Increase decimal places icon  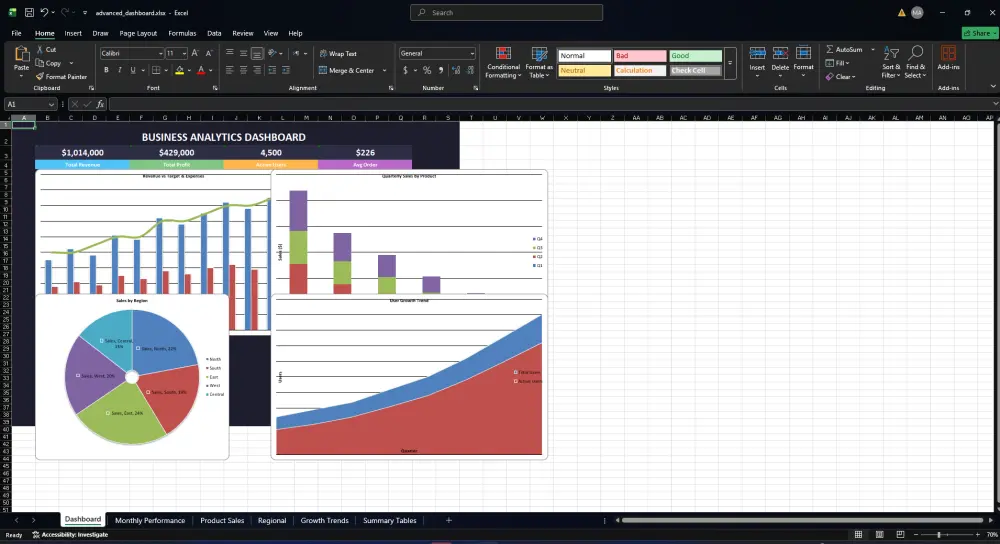tap(456, 70)
